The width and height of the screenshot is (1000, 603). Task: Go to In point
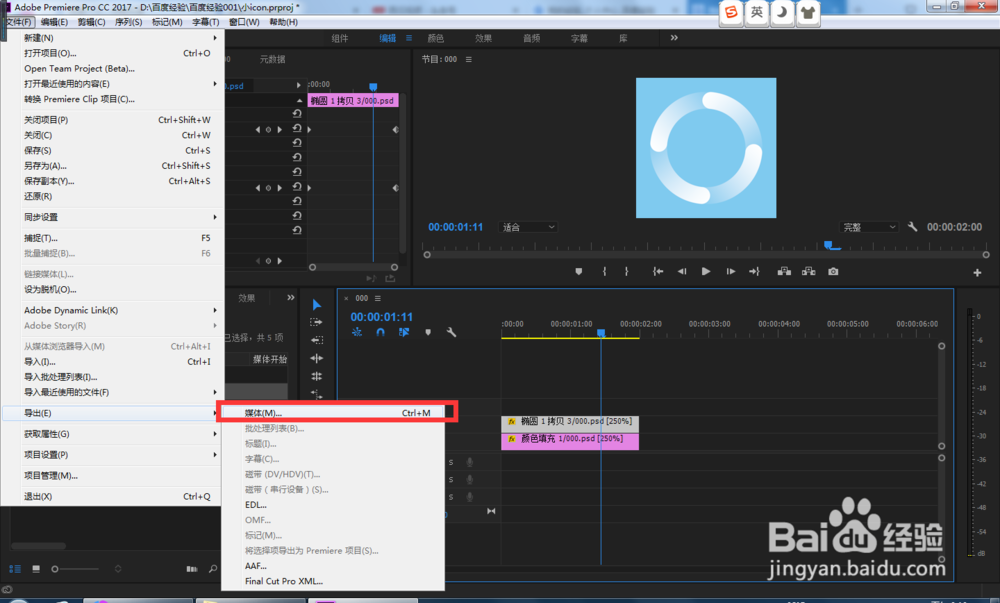658,272
